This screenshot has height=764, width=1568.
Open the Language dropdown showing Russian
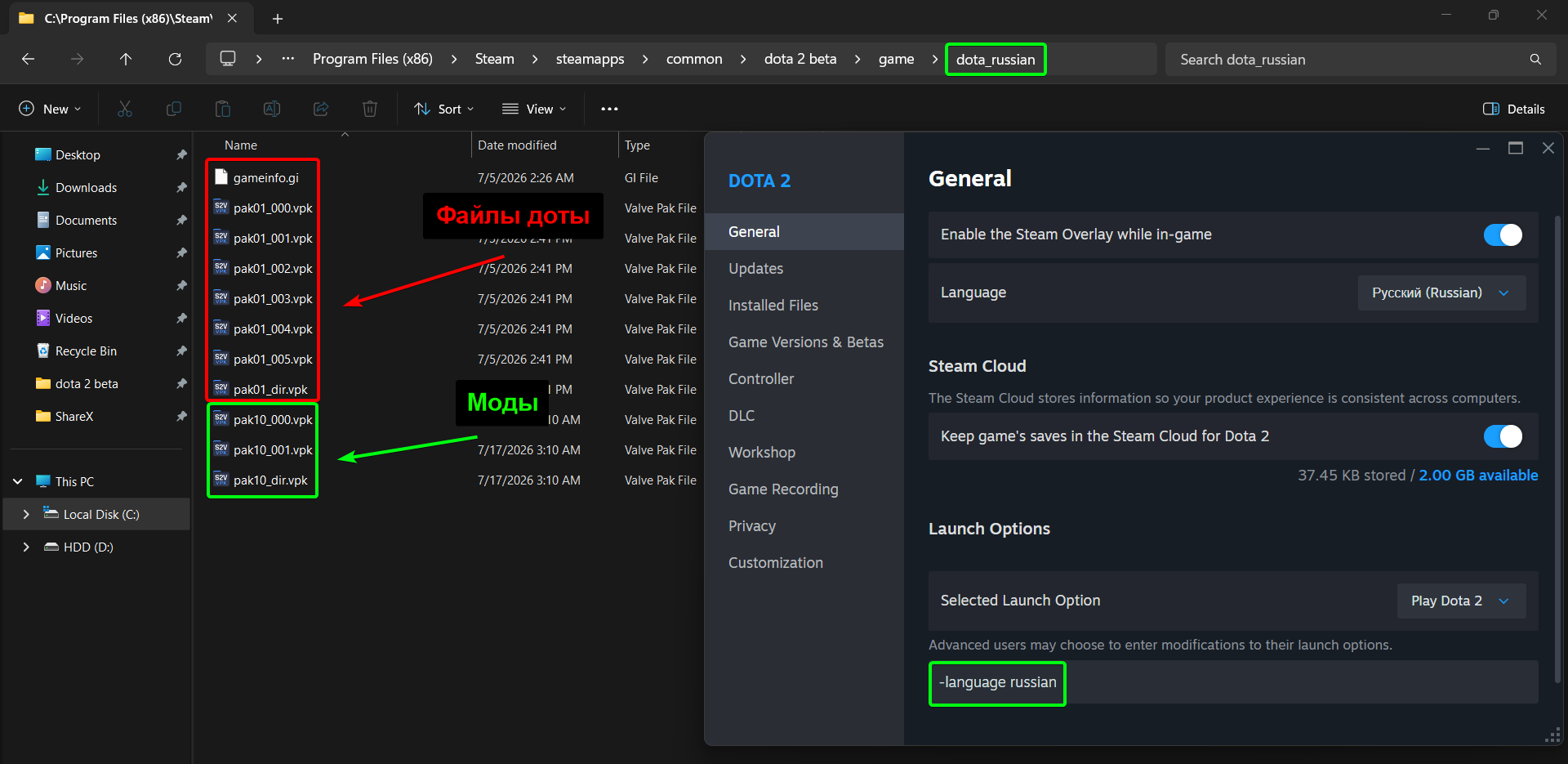[x=1441, y=293]
